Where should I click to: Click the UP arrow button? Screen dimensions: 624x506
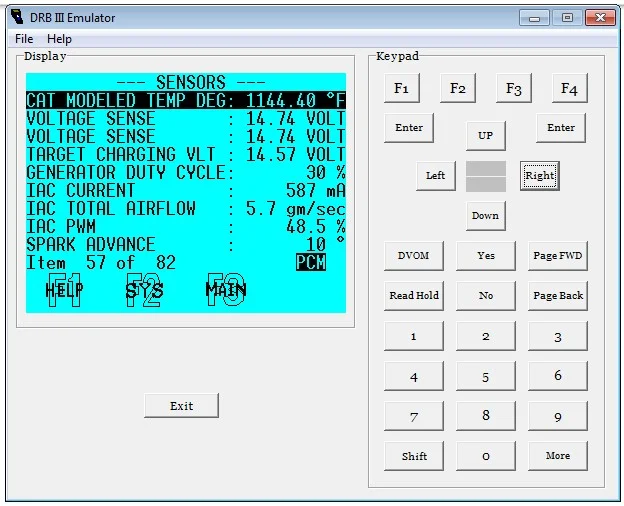coord(486,136)
